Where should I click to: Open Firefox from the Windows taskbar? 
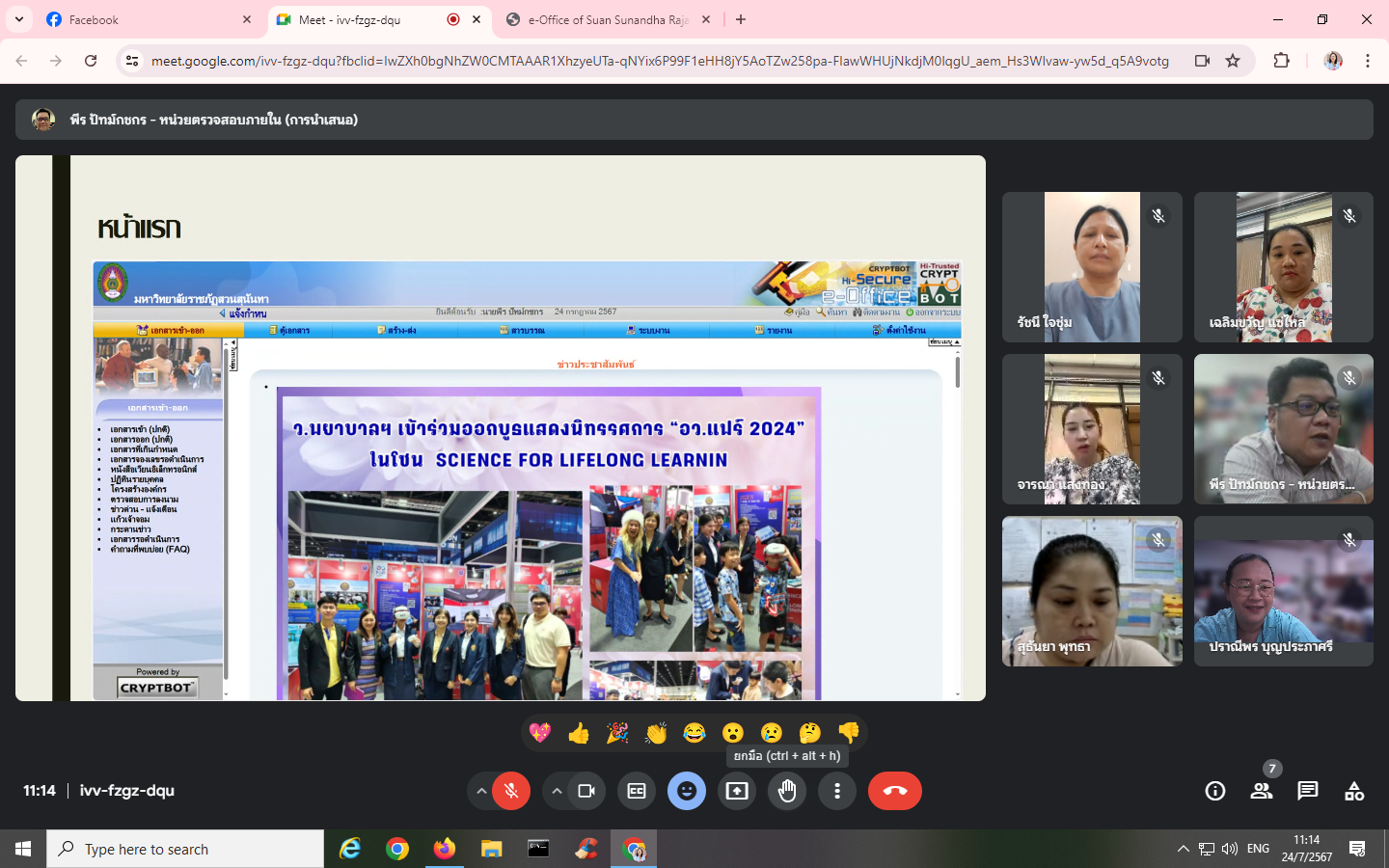click(x=444, y=849)
